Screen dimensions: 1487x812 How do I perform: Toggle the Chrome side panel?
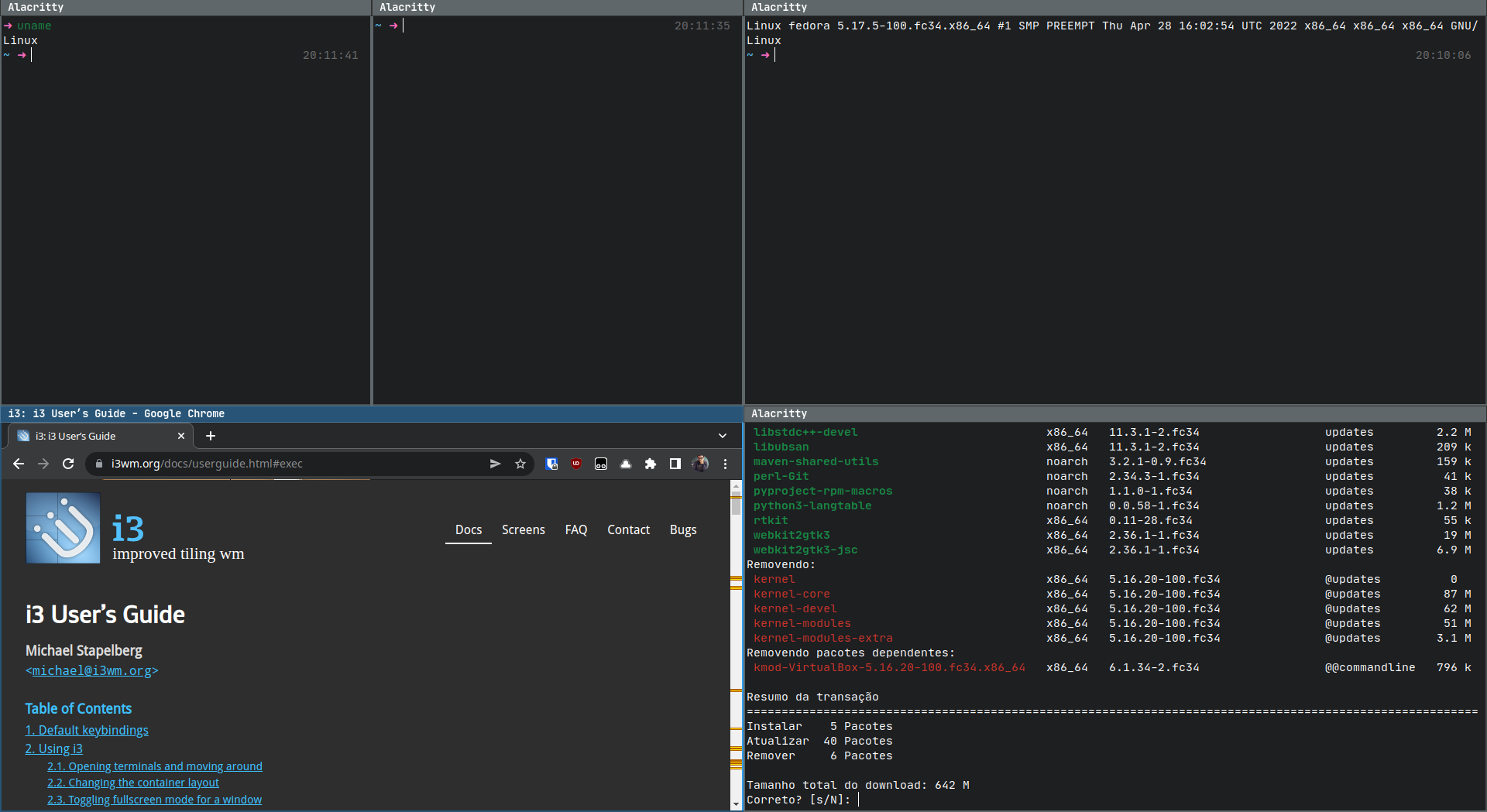click(675, 464)
